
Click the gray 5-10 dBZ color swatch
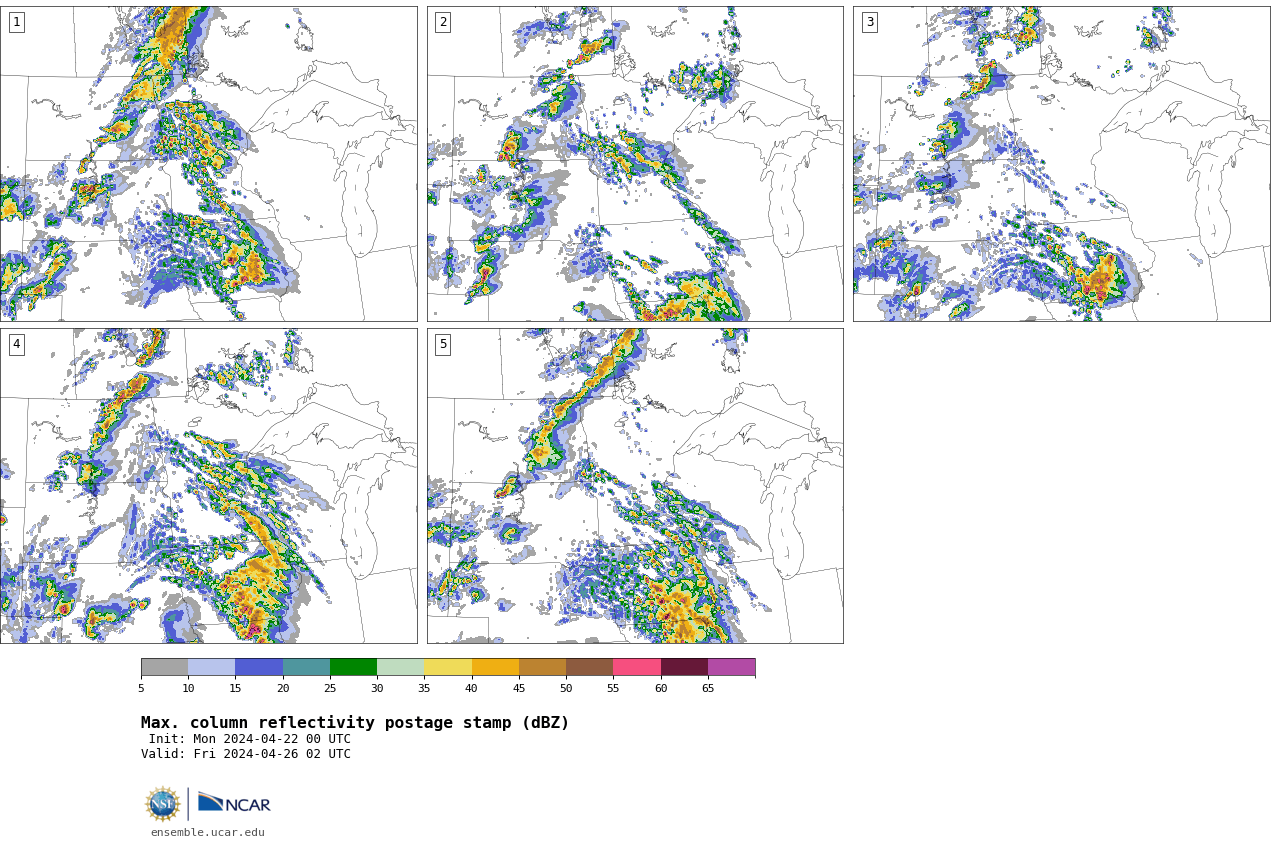coord(164,667)
